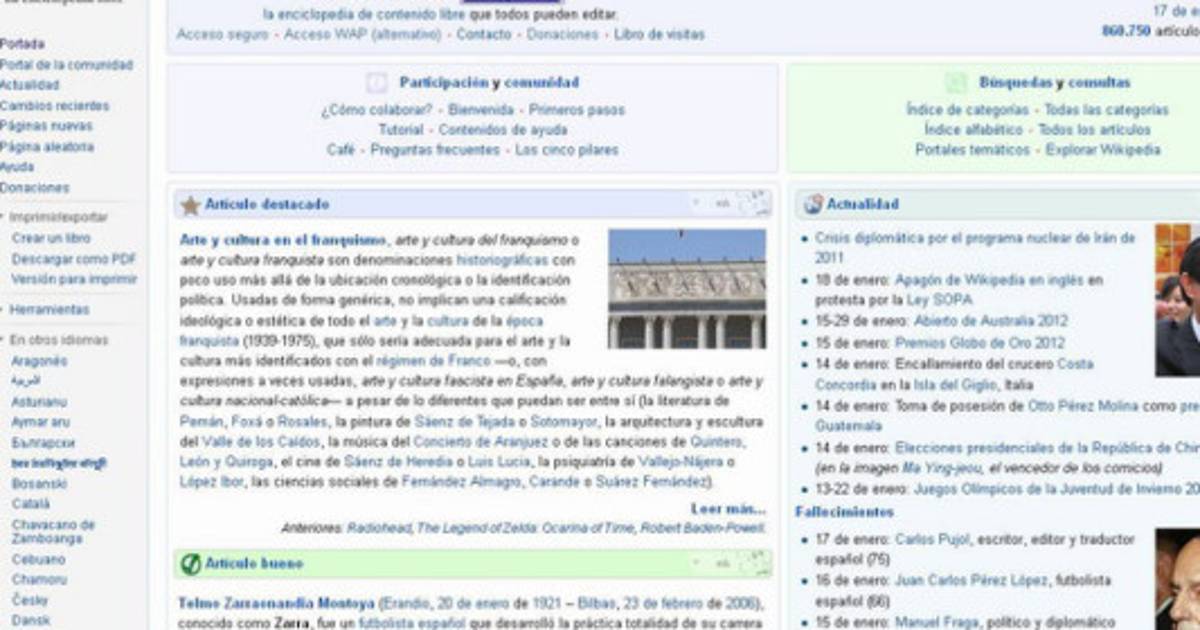Click the icon beside Búsquedas y consultas
The height and width of the screenshot is (630, 1200).
pyautogui.click(x=956, y=83)
